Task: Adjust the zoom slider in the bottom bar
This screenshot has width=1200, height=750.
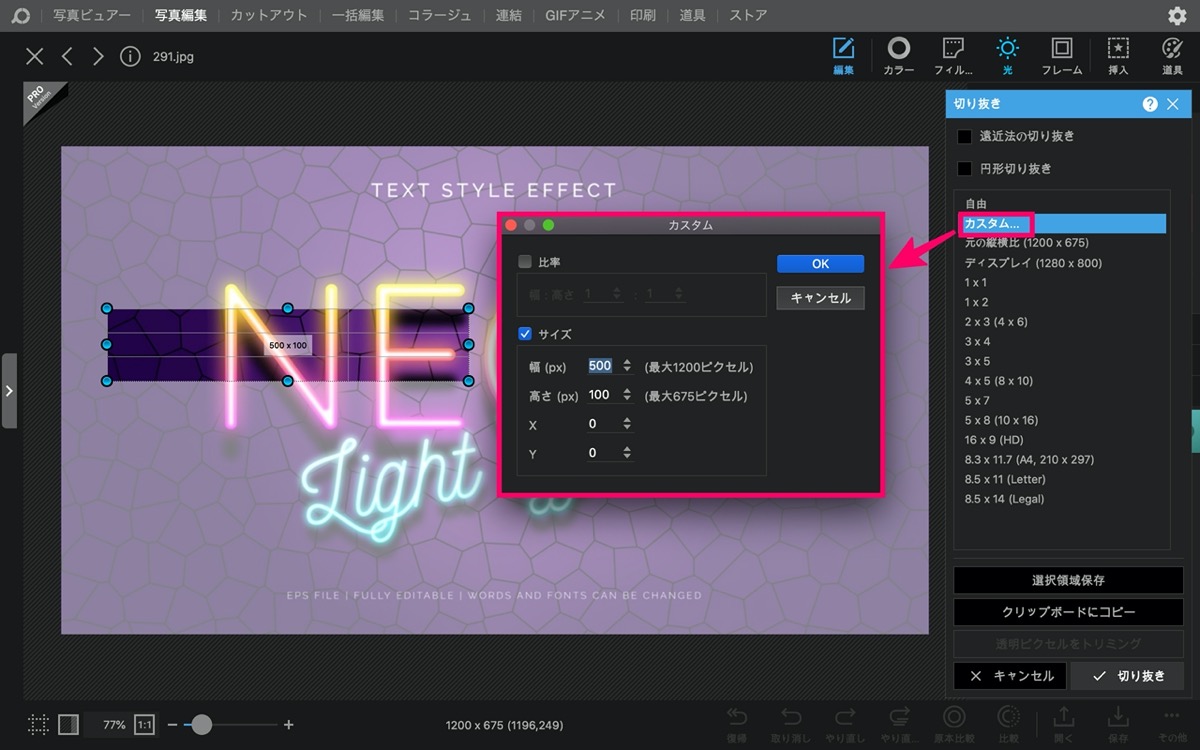Action: point(202,724)
